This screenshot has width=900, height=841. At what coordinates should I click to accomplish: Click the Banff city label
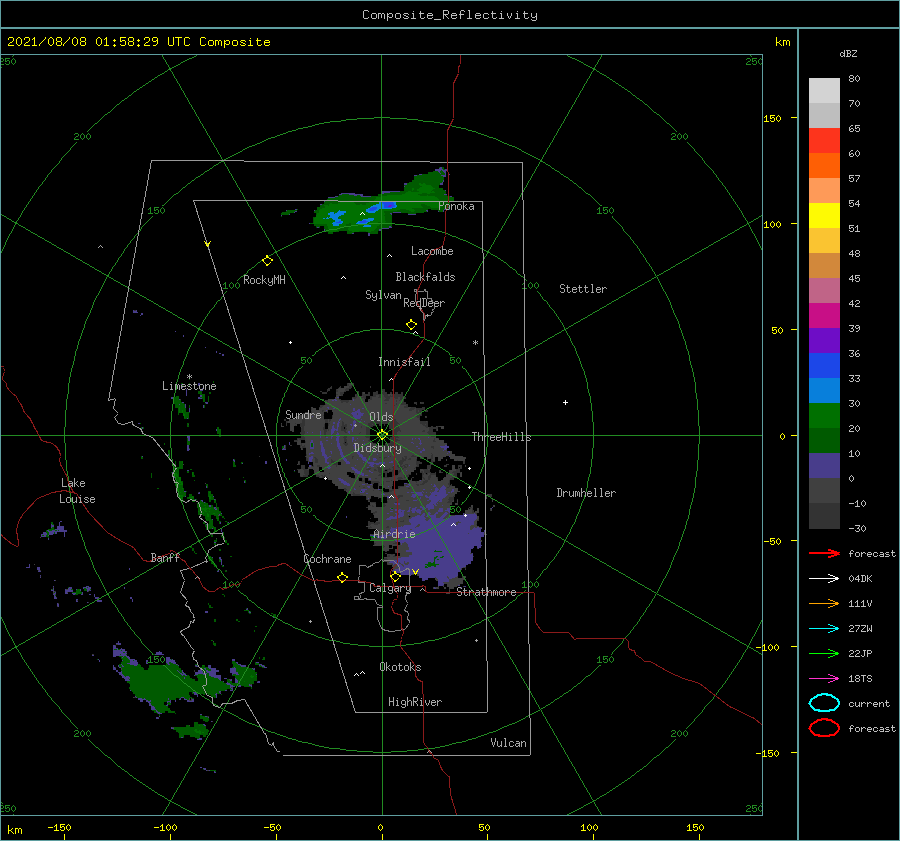(165, 557)
